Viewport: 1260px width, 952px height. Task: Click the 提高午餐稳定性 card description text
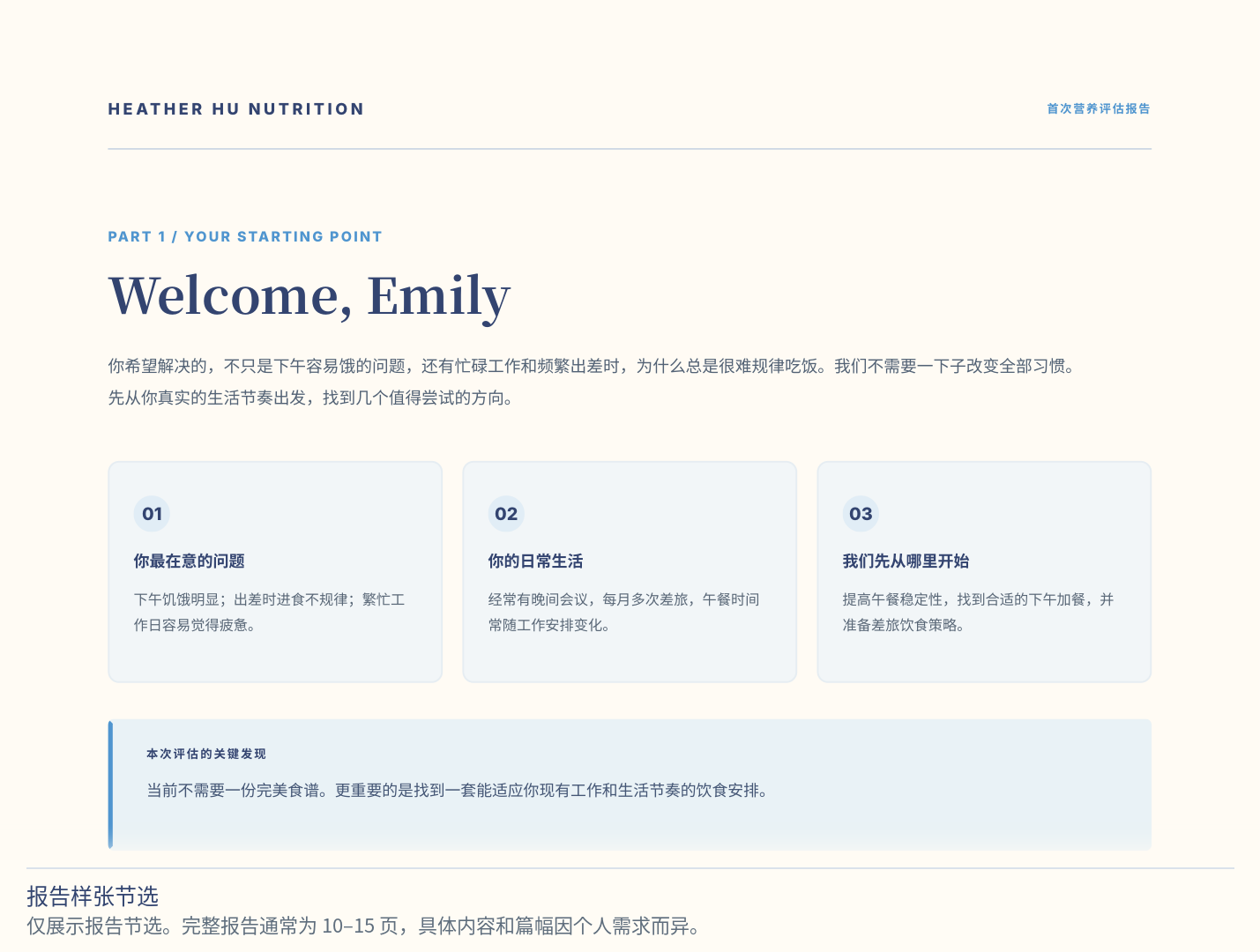pyautogui.click(x=978, y=612)
